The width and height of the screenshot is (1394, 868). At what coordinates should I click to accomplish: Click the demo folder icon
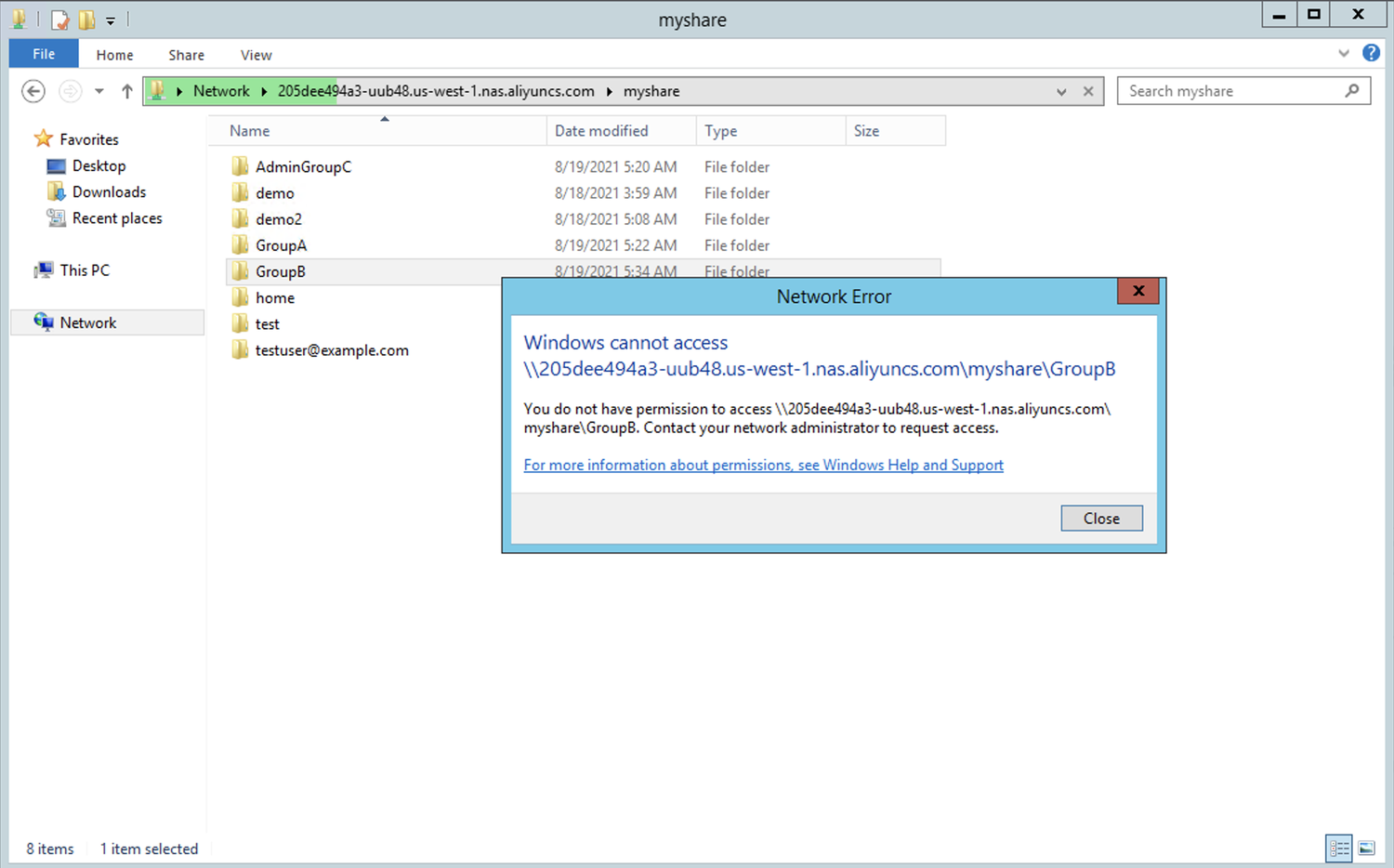tap(240, 192)
